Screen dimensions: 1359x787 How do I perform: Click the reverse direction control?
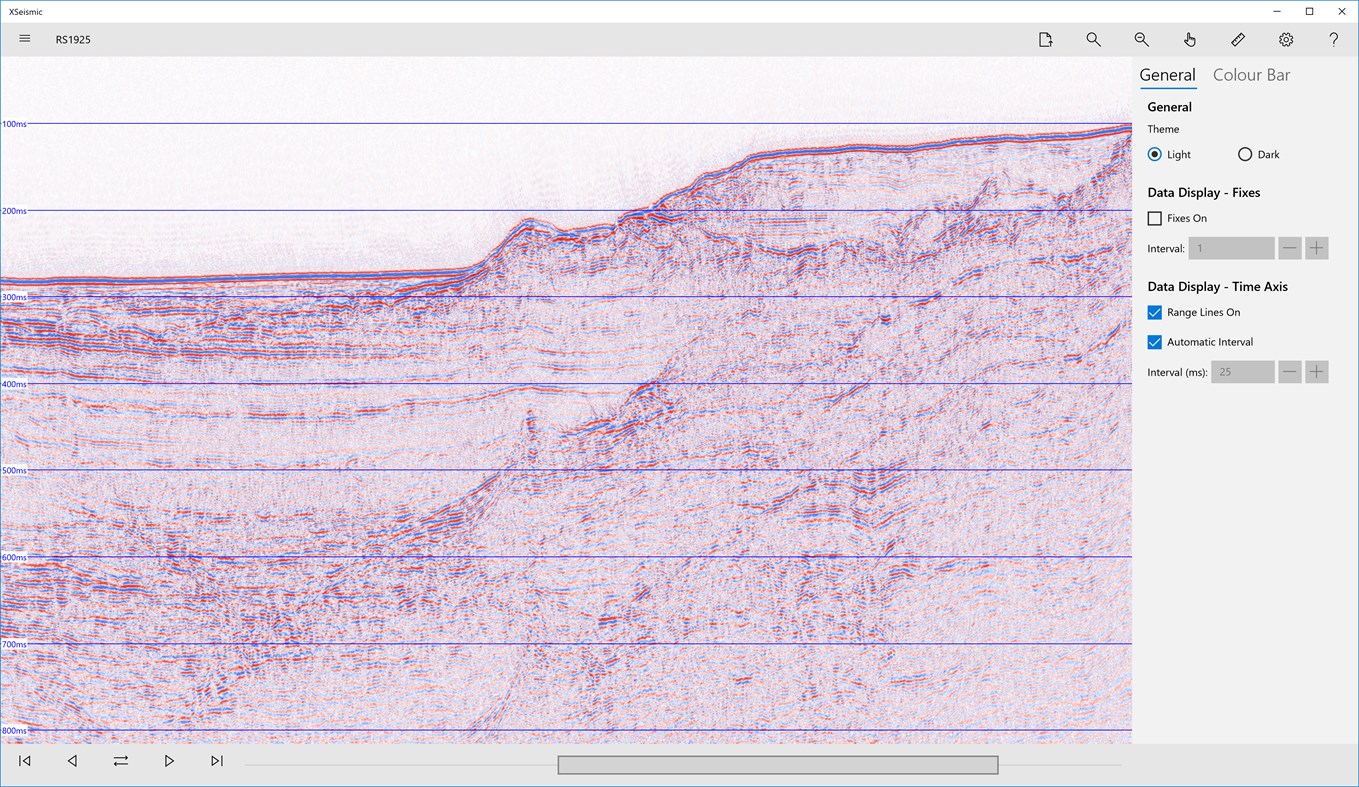[120, 760]
